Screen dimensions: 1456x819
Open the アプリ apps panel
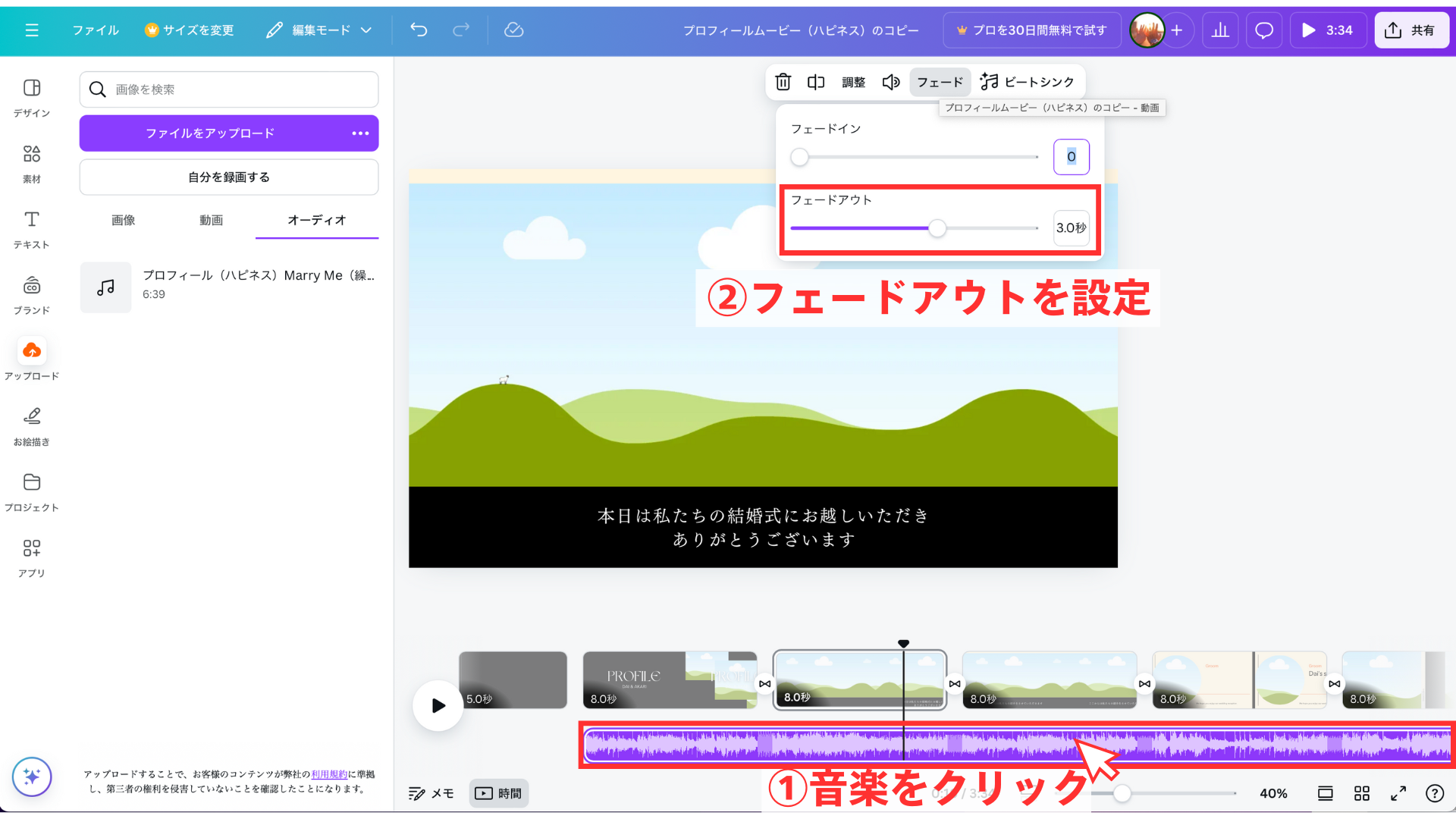pyautogui.click(x=32, y=558)
